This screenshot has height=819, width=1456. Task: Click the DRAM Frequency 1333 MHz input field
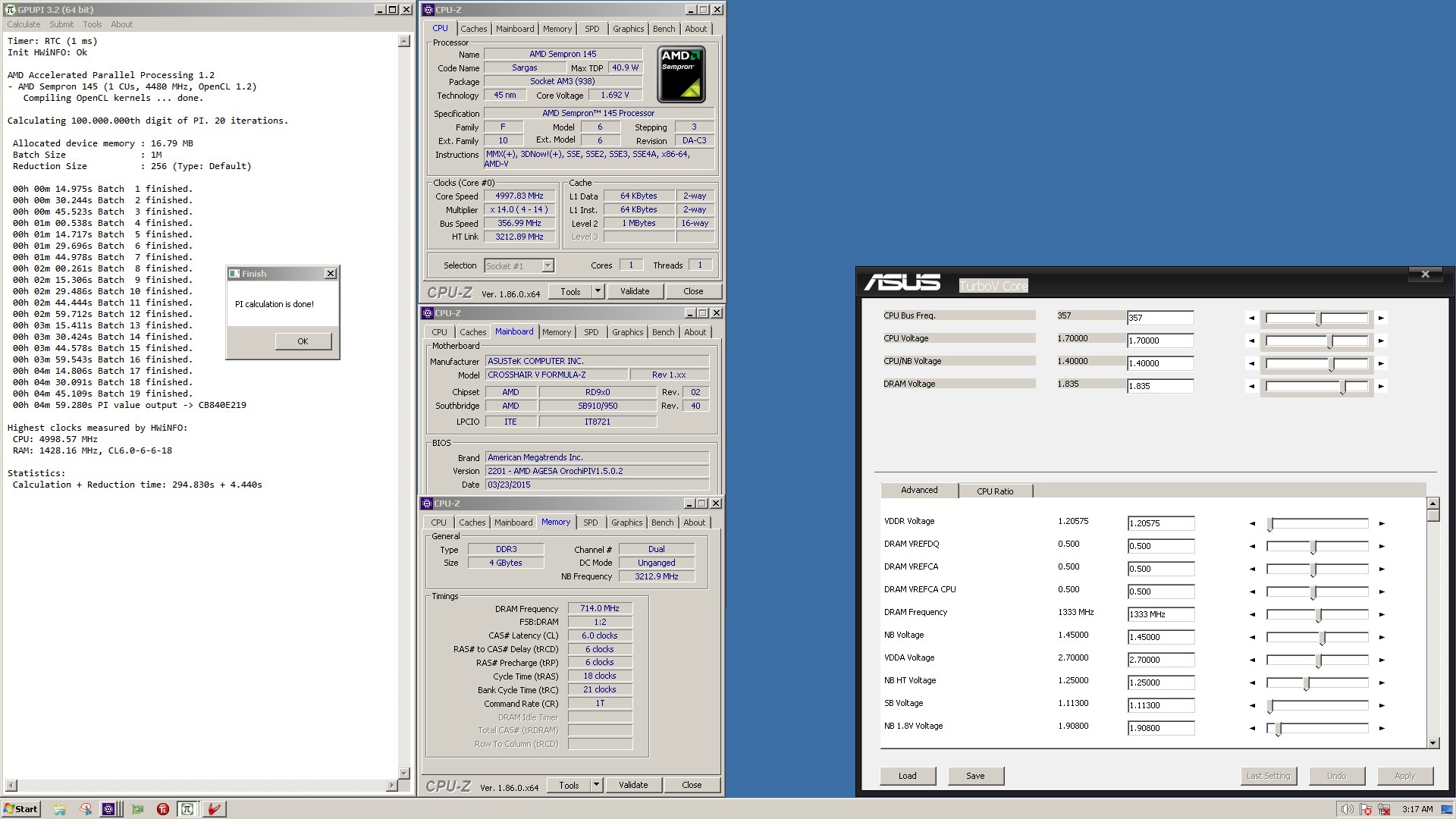pyautogui.click(x=1161, y=614)
